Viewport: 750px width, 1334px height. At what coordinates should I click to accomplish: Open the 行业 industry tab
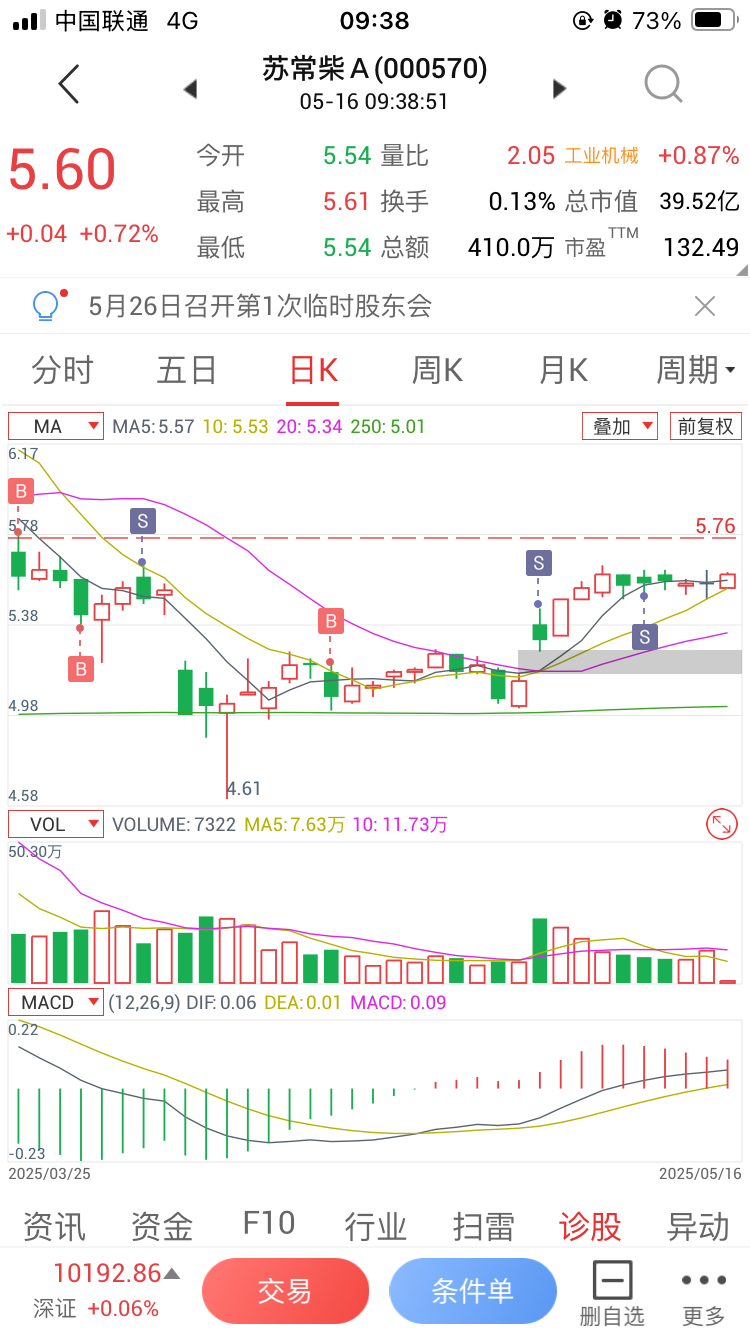point(376,1226)
